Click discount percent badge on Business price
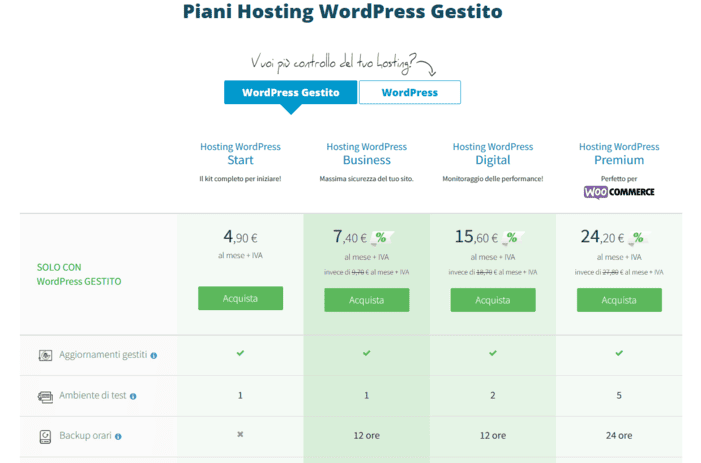Viewport: 701px width, 463px height. pos(382,239)
